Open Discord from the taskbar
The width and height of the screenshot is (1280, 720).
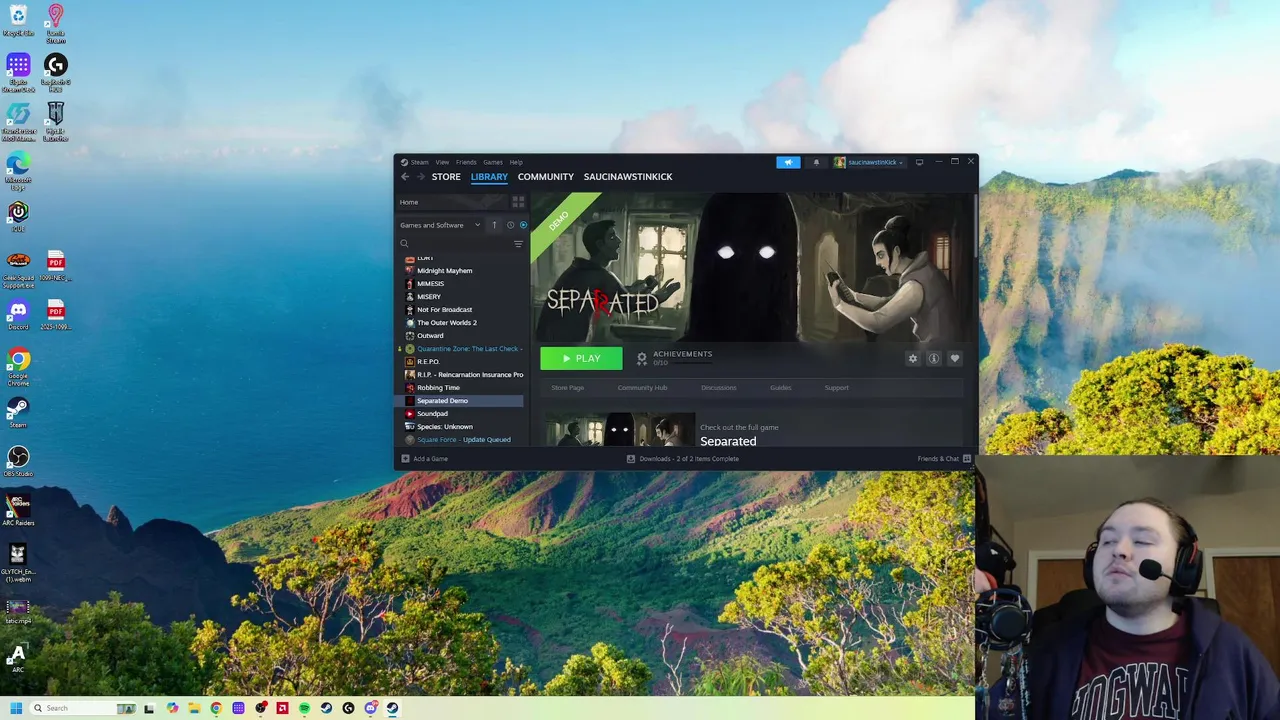[x=370, y=708]
